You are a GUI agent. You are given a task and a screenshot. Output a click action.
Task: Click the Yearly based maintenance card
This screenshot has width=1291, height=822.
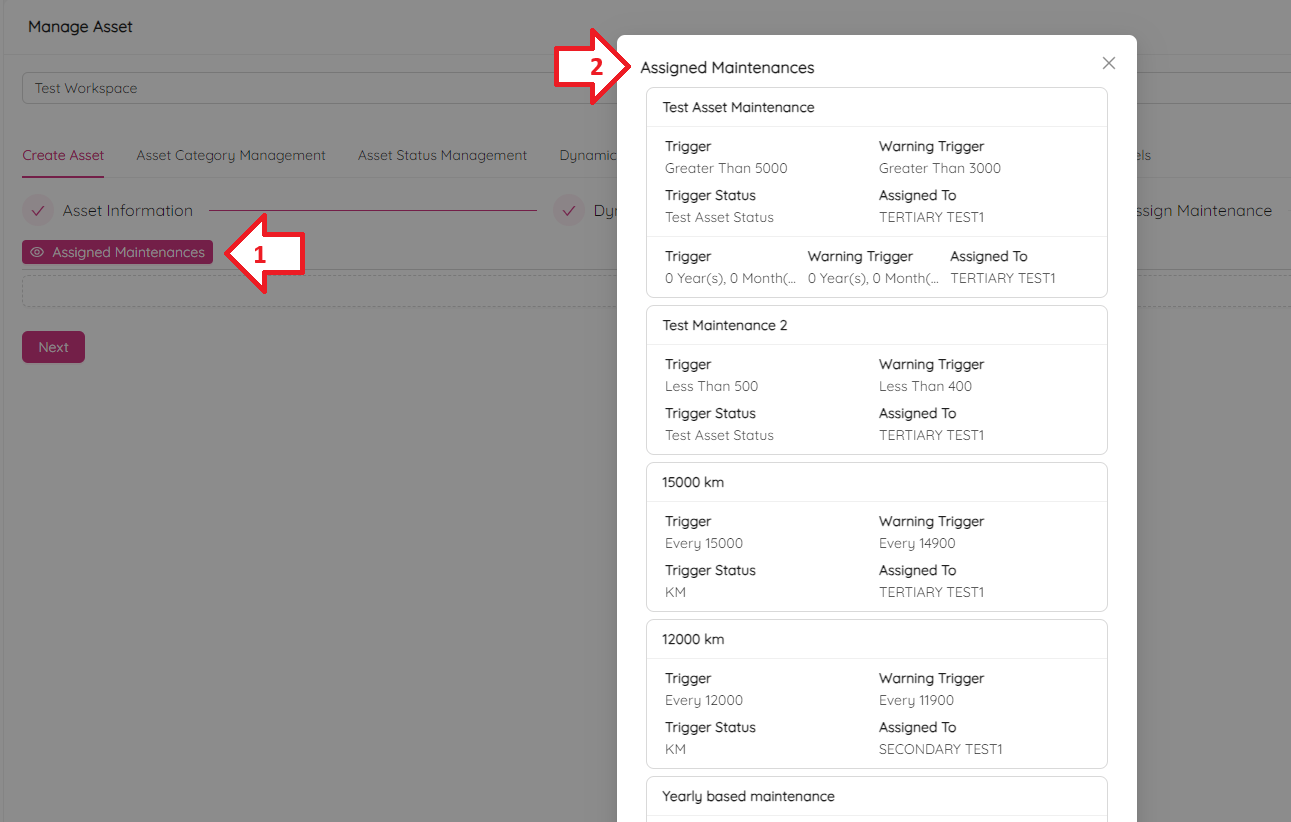click(748, 797)
